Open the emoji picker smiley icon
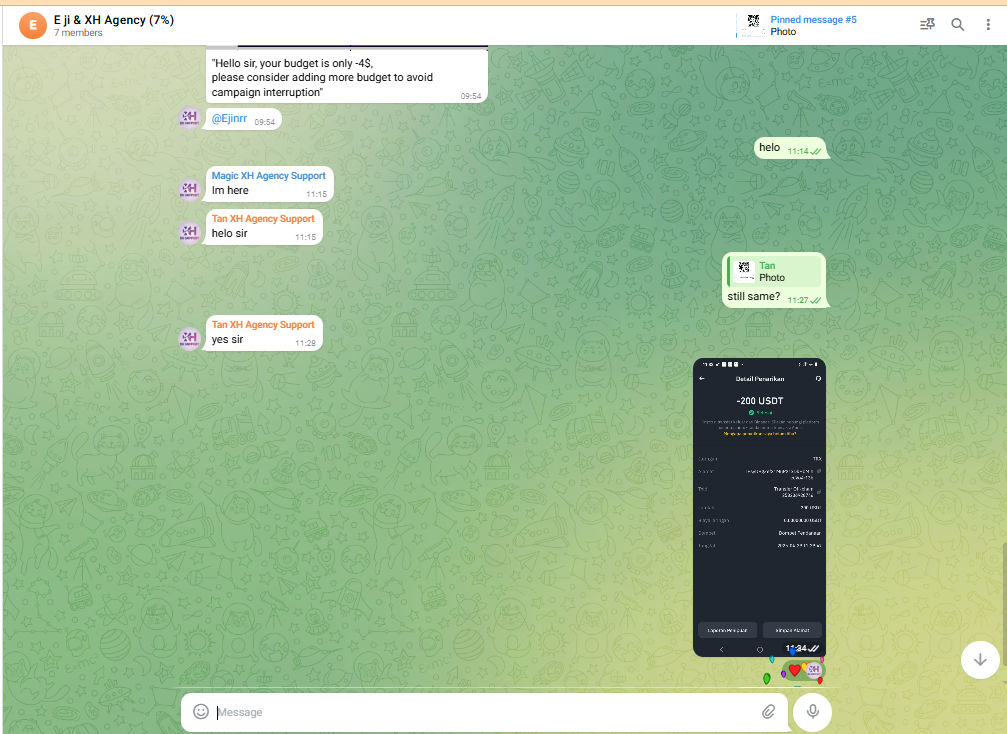Screen dimensions: 1007x734 click(x=201, y=712)
